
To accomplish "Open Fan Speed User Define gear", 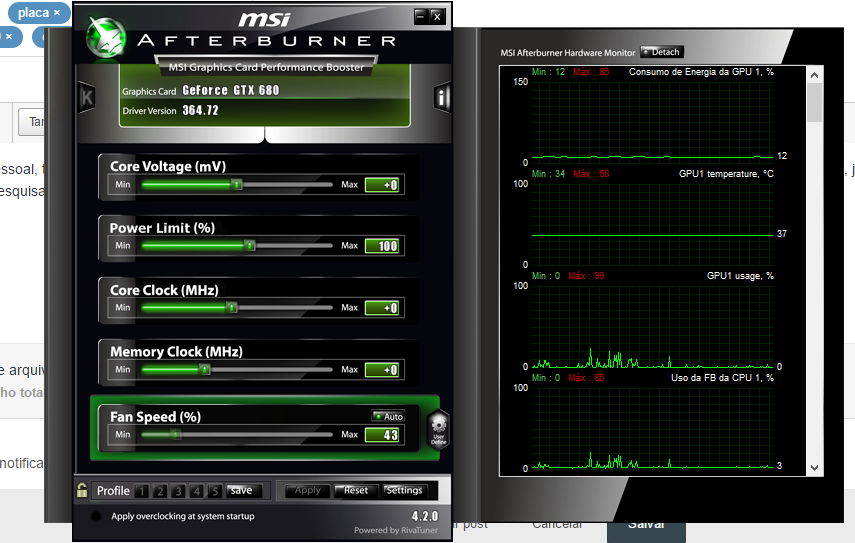I will [439, 429].
